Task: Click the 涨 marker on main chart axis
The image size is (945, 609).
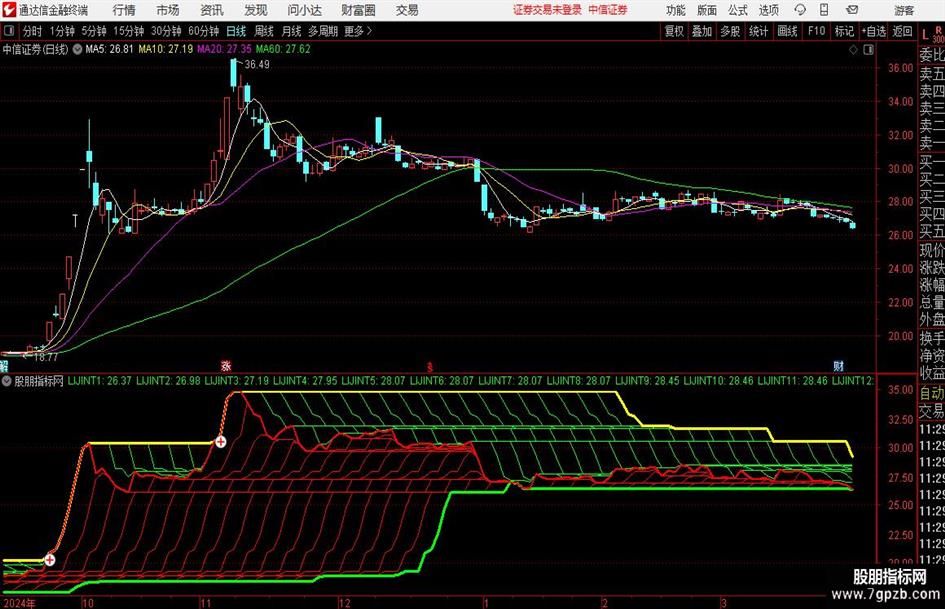Action: click(226, 365)
